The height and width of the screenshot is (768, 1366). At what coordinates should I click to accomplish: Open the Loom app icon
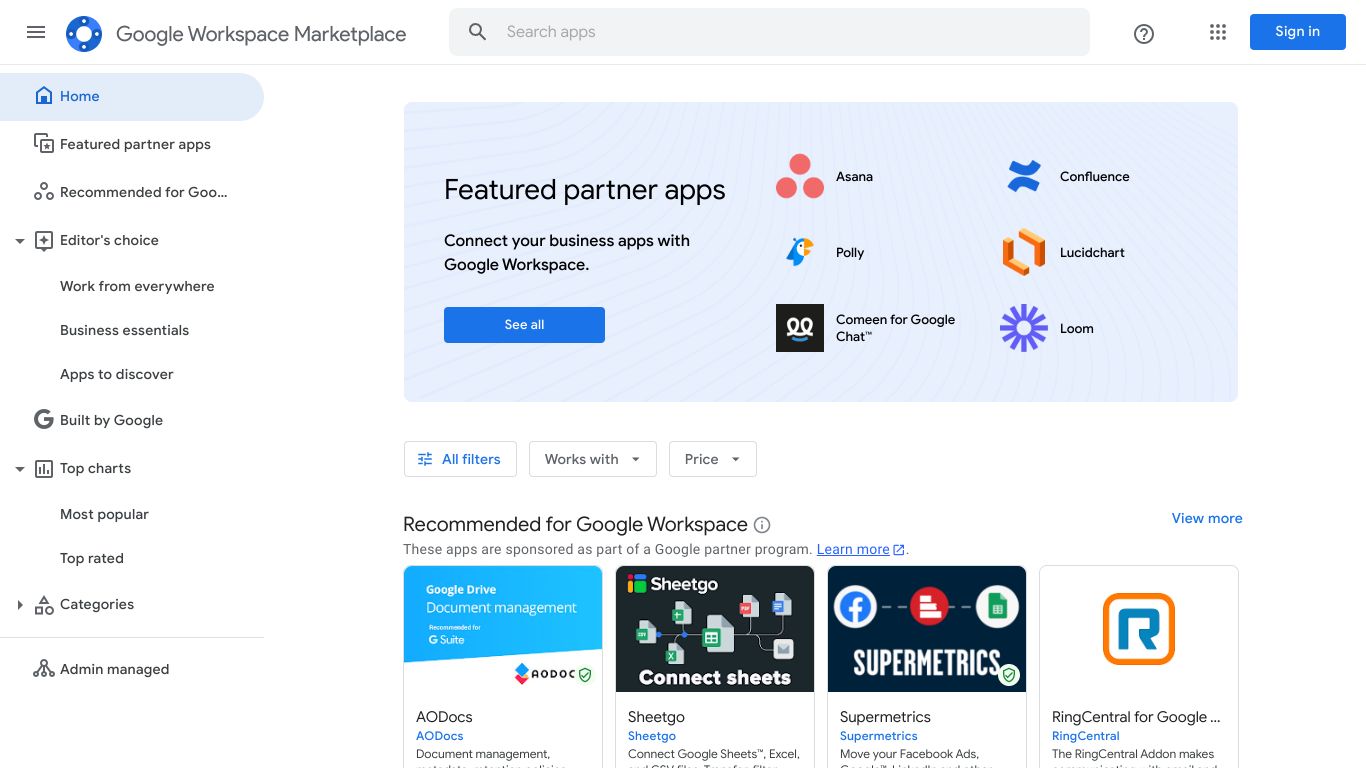(x=1024, y=328)
